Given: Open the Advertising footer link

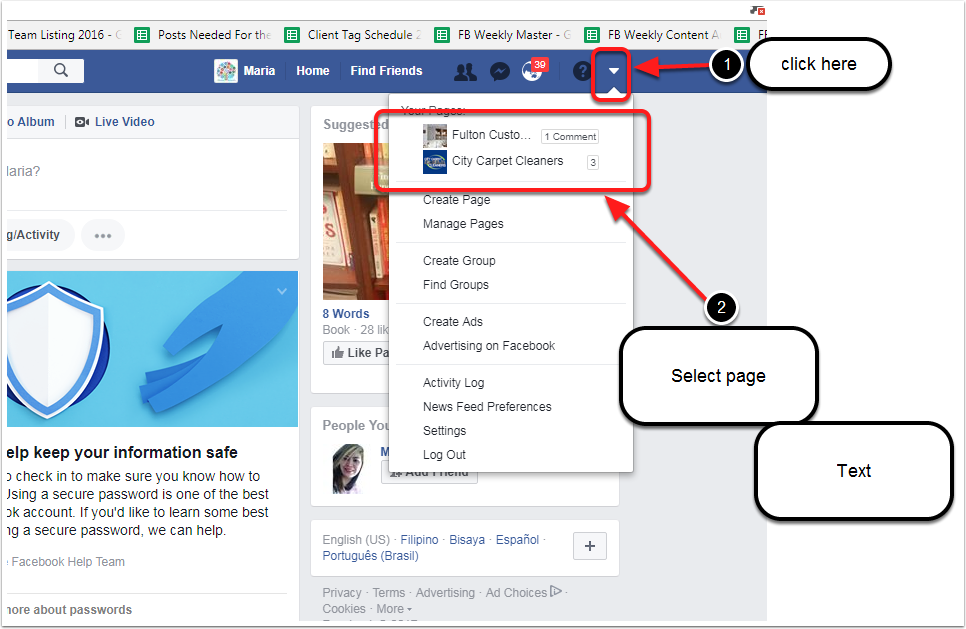Looking at the screenshot, I should click(445, 593).
